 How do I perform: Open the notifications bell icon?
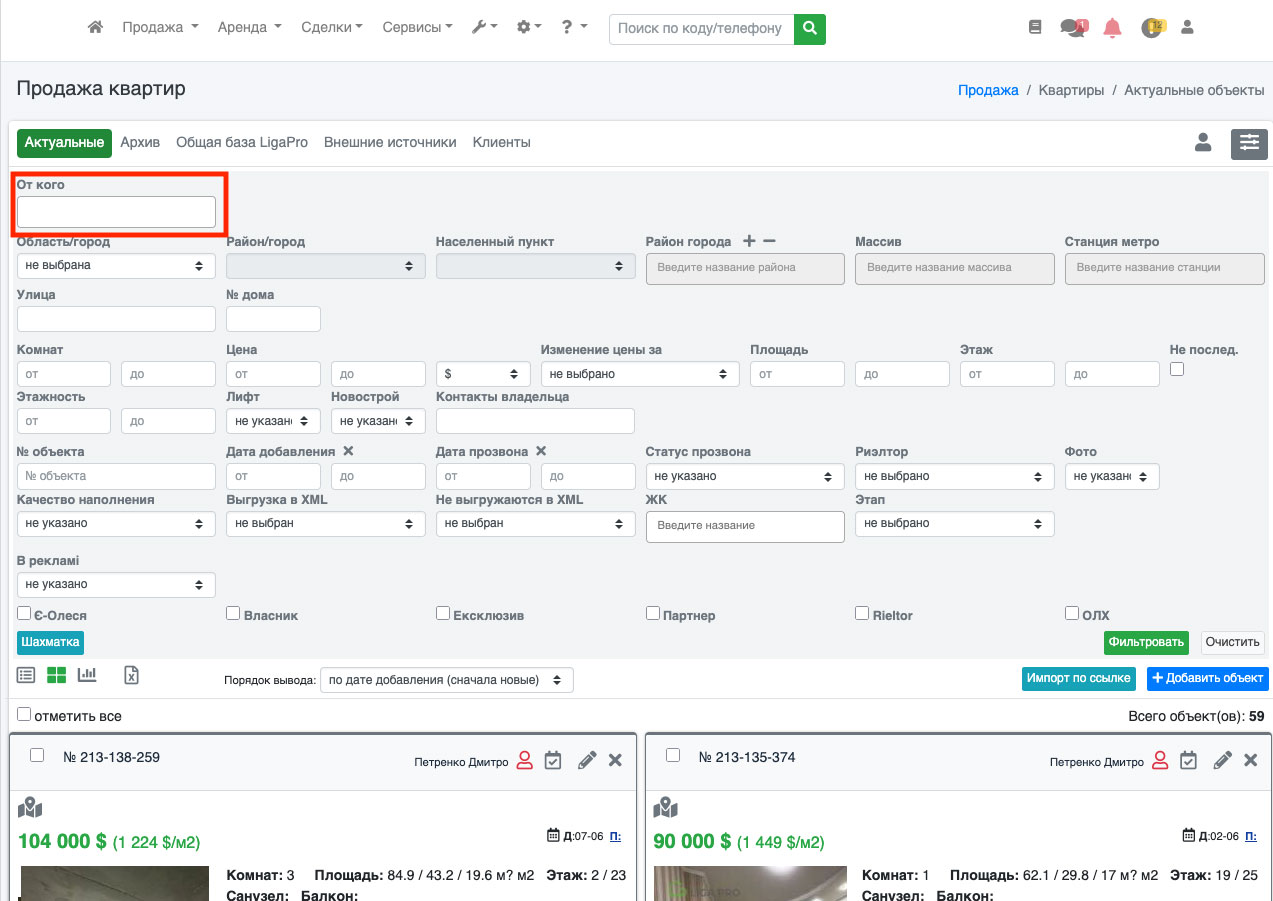point(1112,28)
